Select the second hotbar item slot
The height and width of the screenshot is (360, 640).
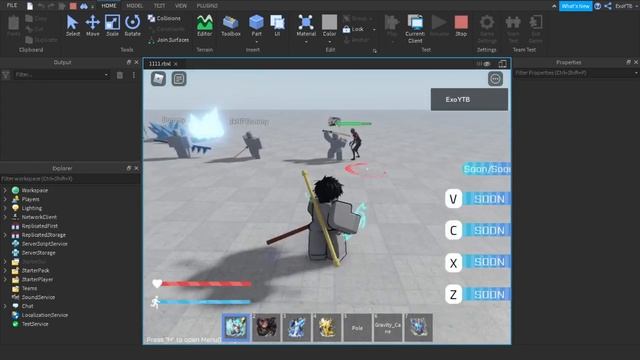[x=266, y=327]
